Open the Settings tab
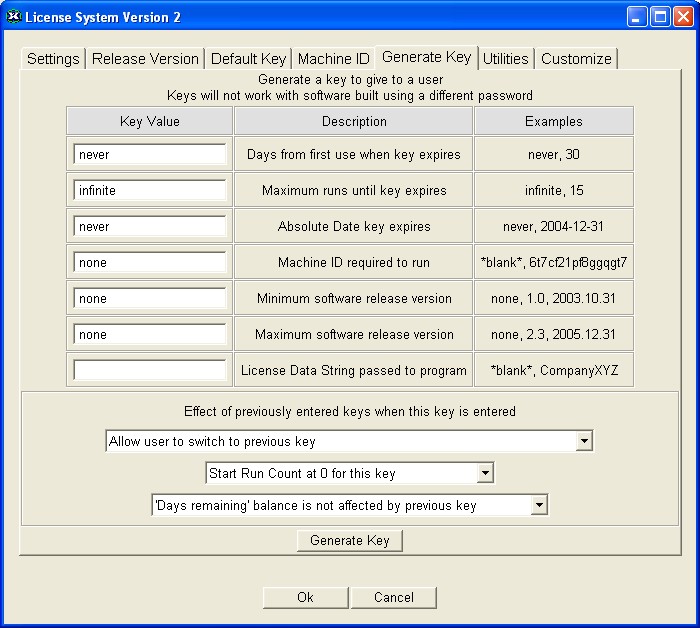700x628 pixels. 53,58
